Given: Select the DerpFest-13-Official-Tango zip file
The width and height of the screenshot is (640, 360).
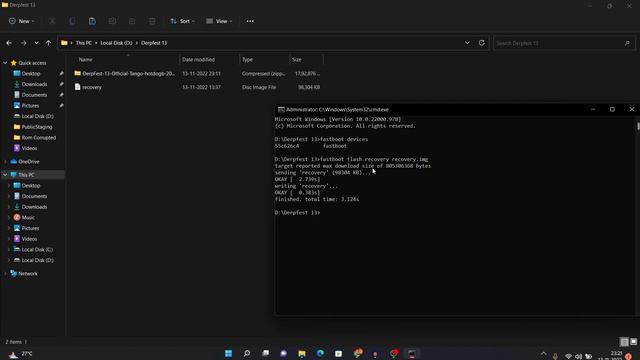Looking at the screenshot, I should tap(197, 74).
